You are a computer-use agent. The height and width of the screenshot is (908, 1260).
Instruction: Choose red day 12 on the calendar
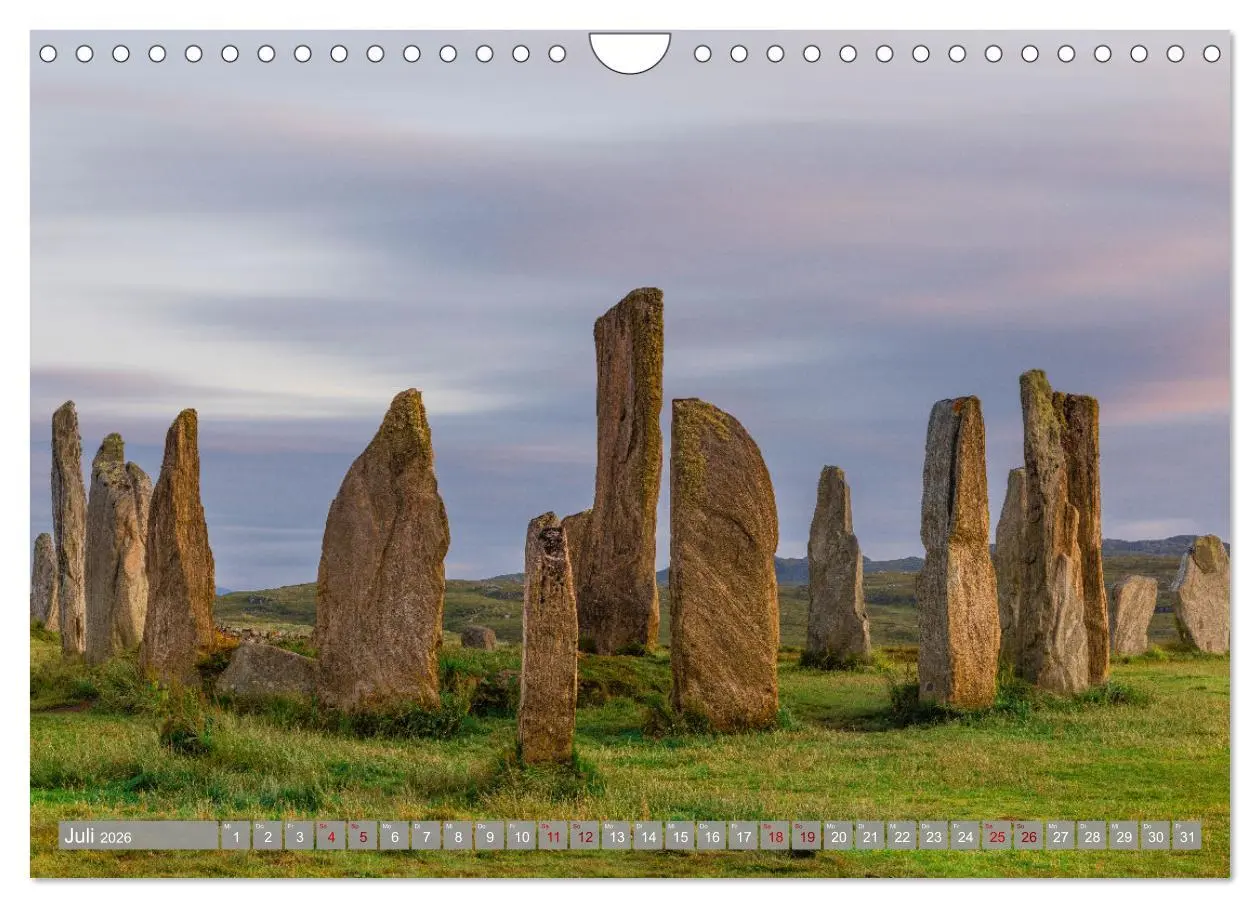(x=584, y=836)
